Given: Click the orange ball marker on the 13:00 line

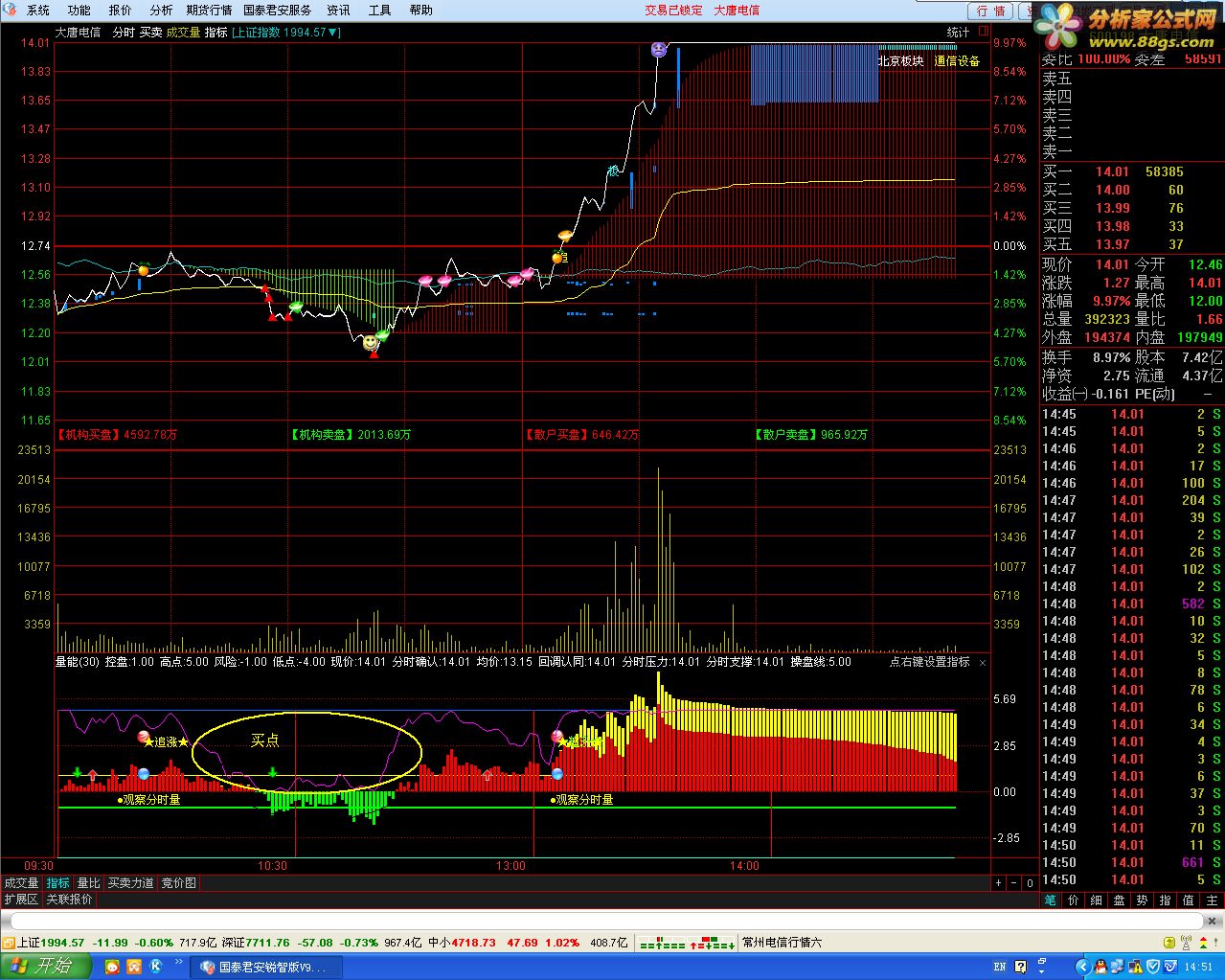Looking at the screenshot, I should (557, 257).
